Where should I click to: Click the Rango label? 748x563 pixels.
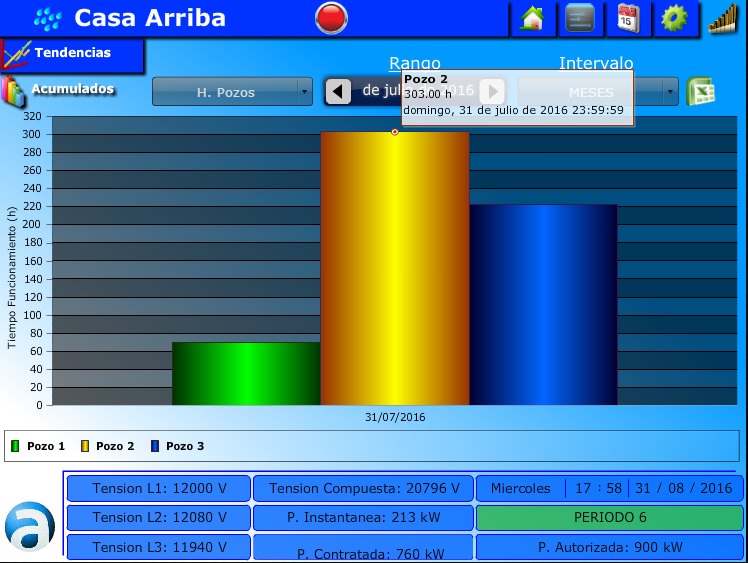pyautogui.click(x=415, y=63)
